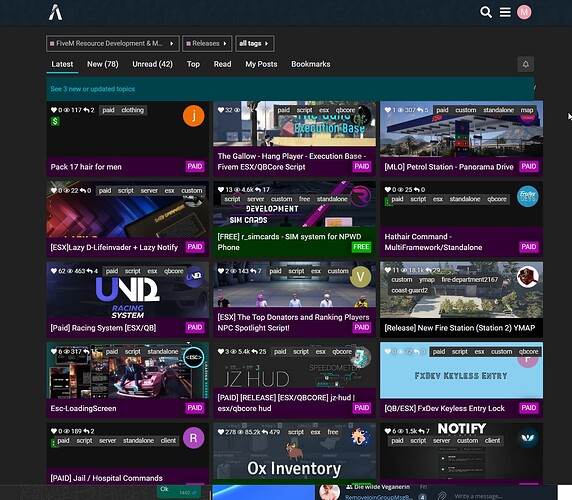Click PAID badge on Esc-LoadingScreen card

pyautogui.click(x=194, y=408)
